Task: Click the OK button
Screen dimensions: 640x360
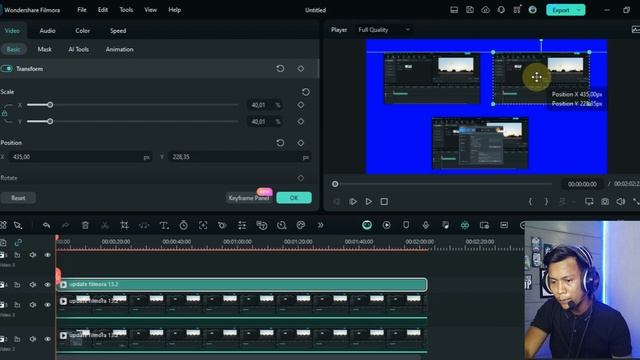Action: [x=294, y=198]
